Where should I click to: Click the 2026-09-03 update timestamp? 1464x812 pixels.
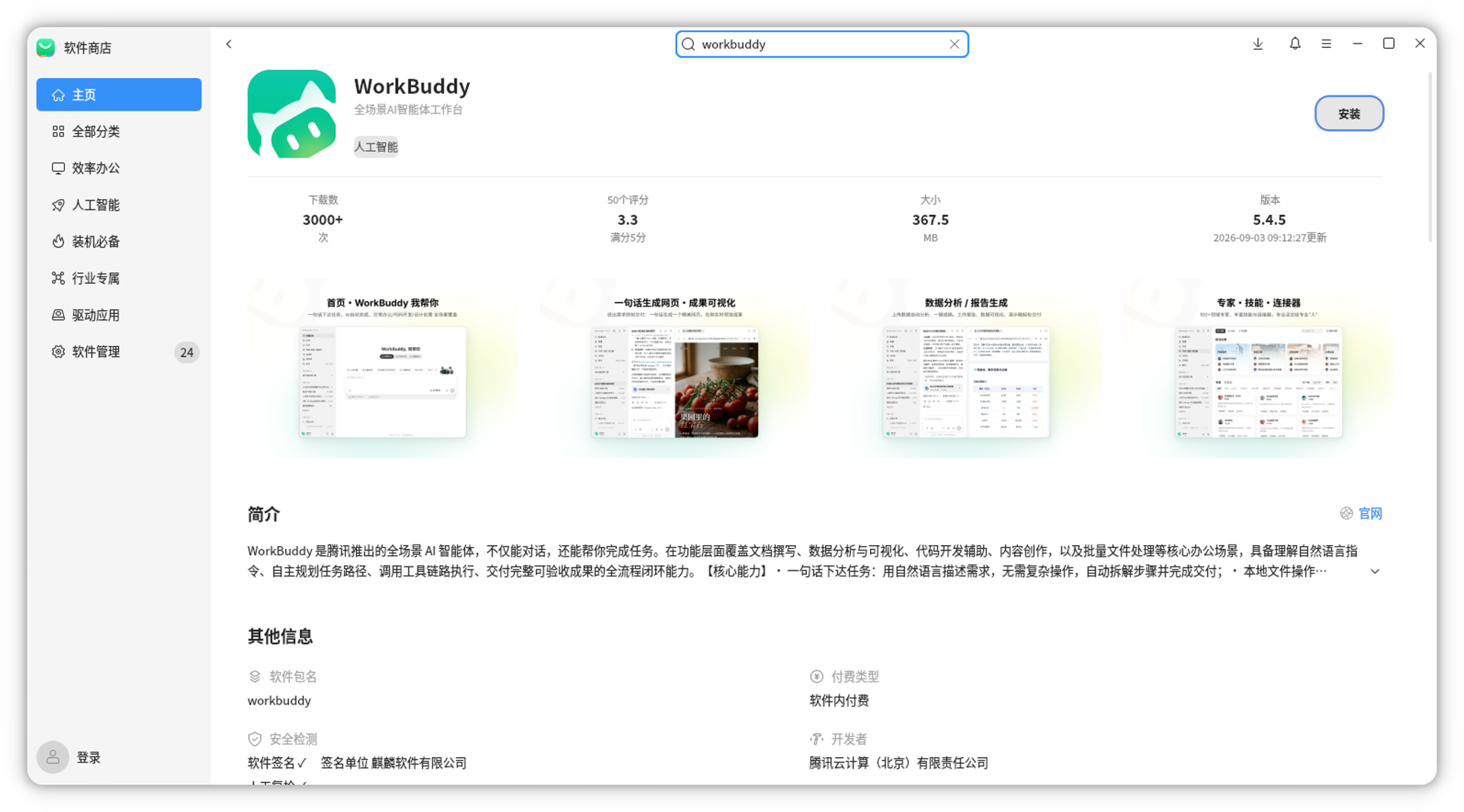pyautogui.click(x=1270, y=238)
